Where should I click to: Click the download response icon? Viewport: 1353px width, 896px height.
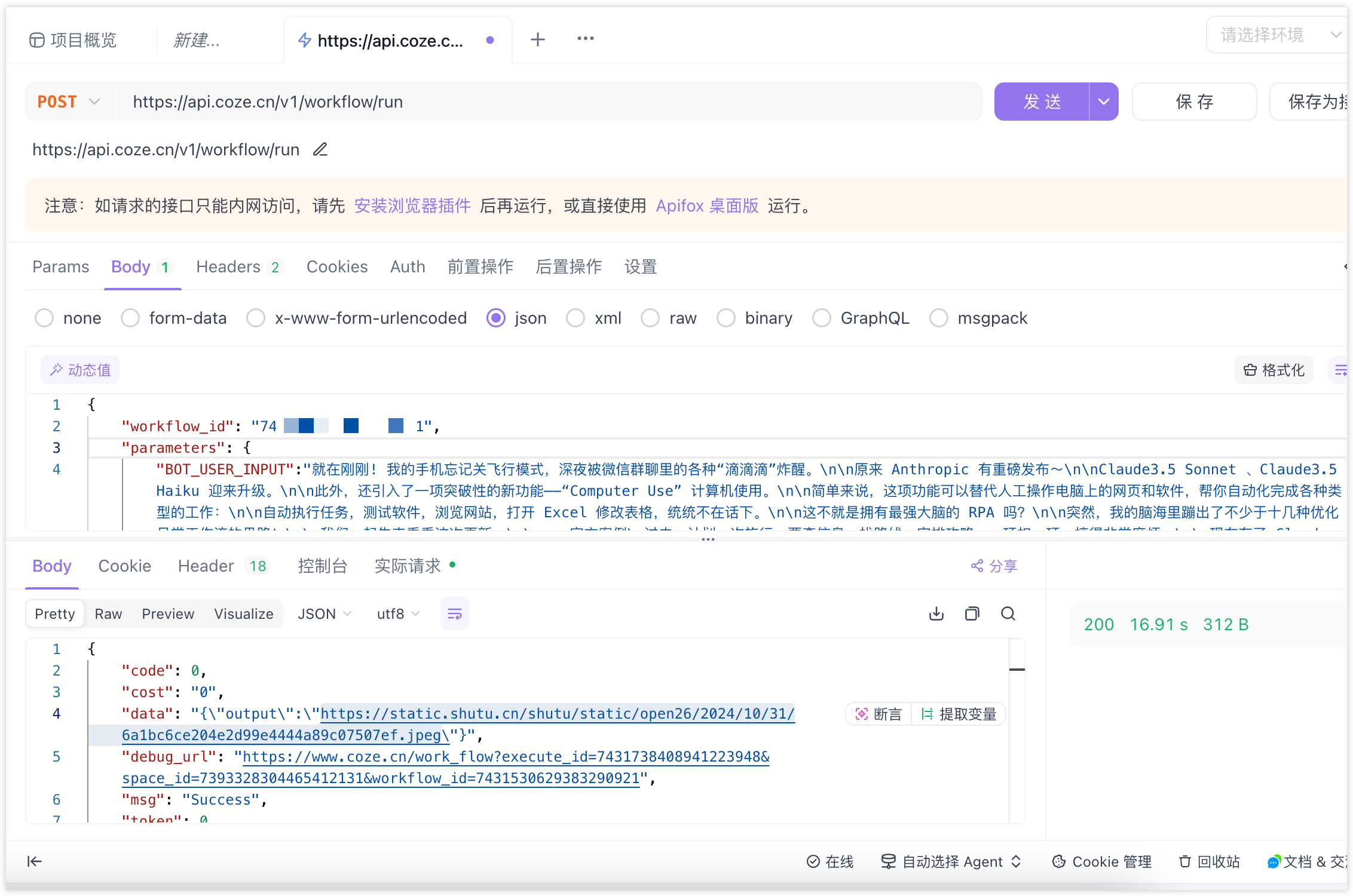(x=936, y=614)
